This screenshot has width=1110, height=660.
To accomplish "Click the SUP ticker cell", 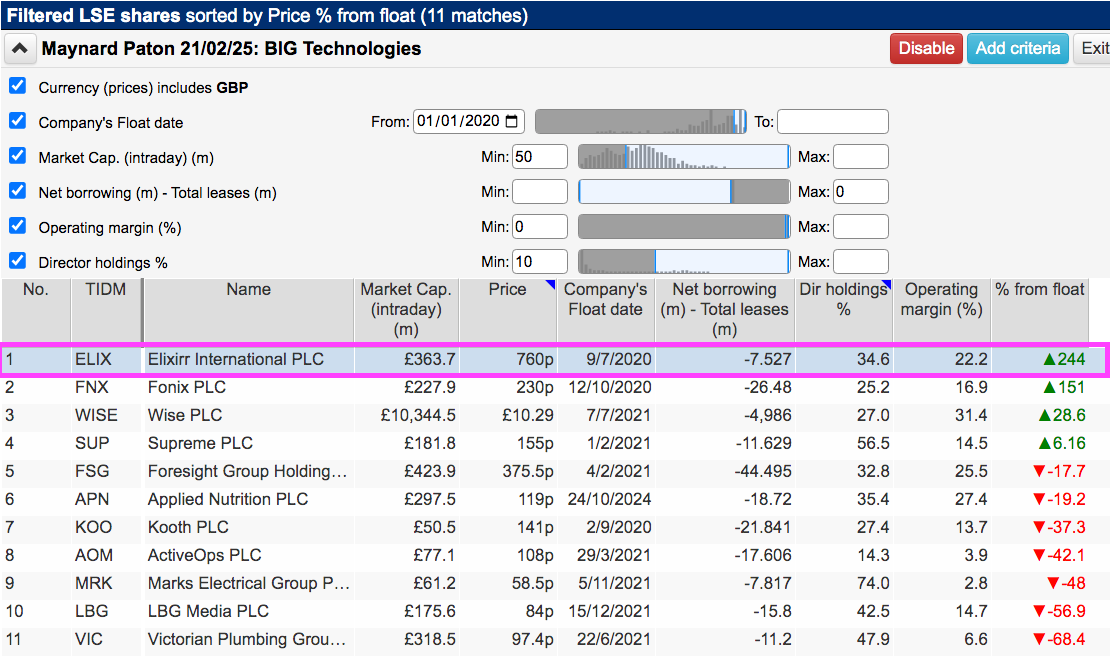I will point(92,443).
